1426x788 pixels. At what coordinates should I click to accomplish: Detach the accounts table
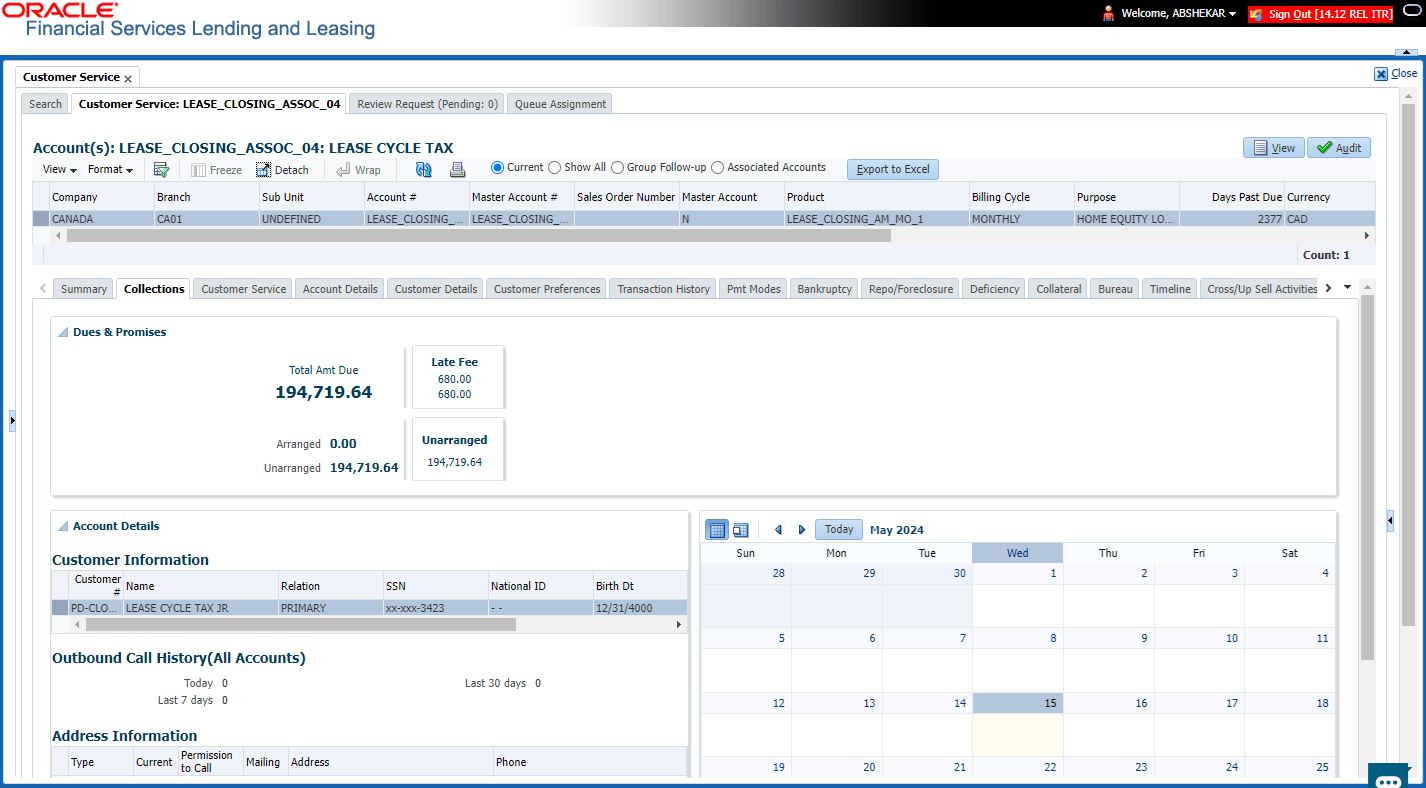282,170
